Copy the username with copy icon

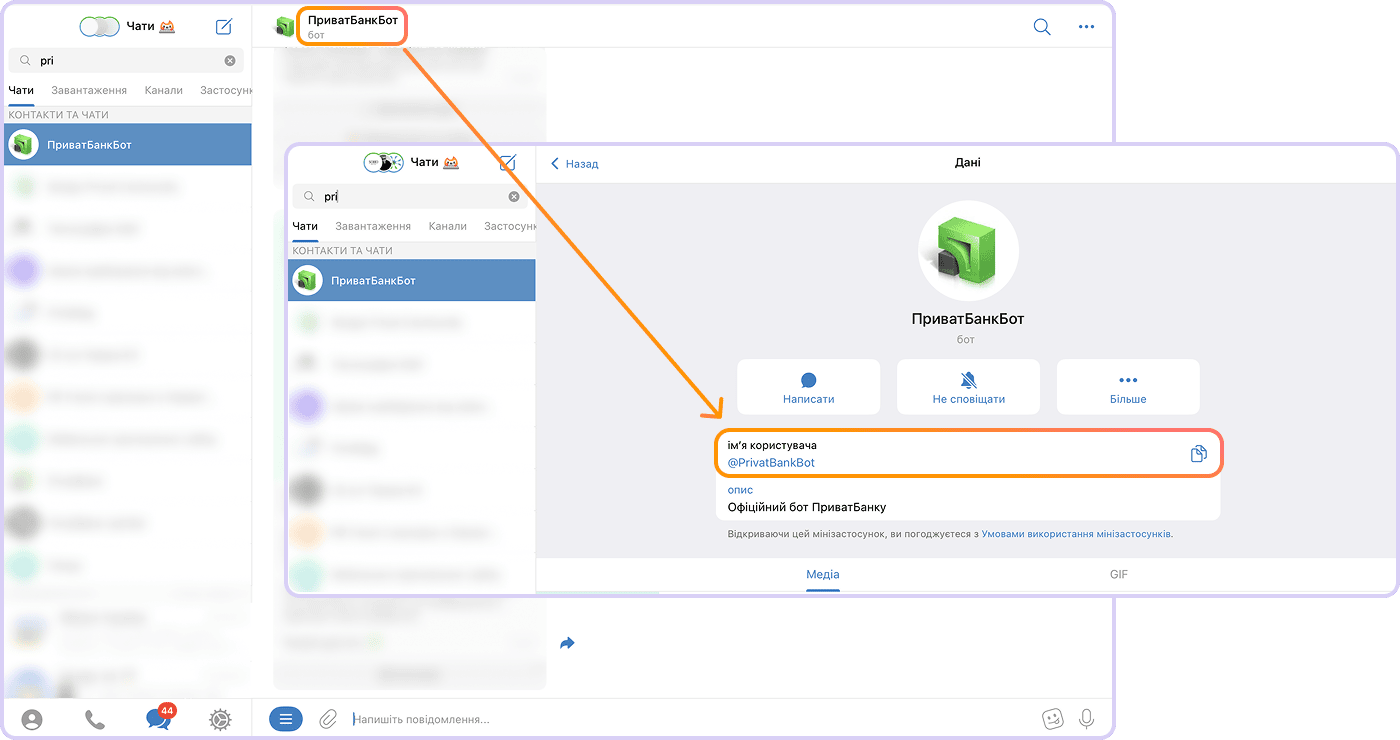click(x=1199, y=454)
